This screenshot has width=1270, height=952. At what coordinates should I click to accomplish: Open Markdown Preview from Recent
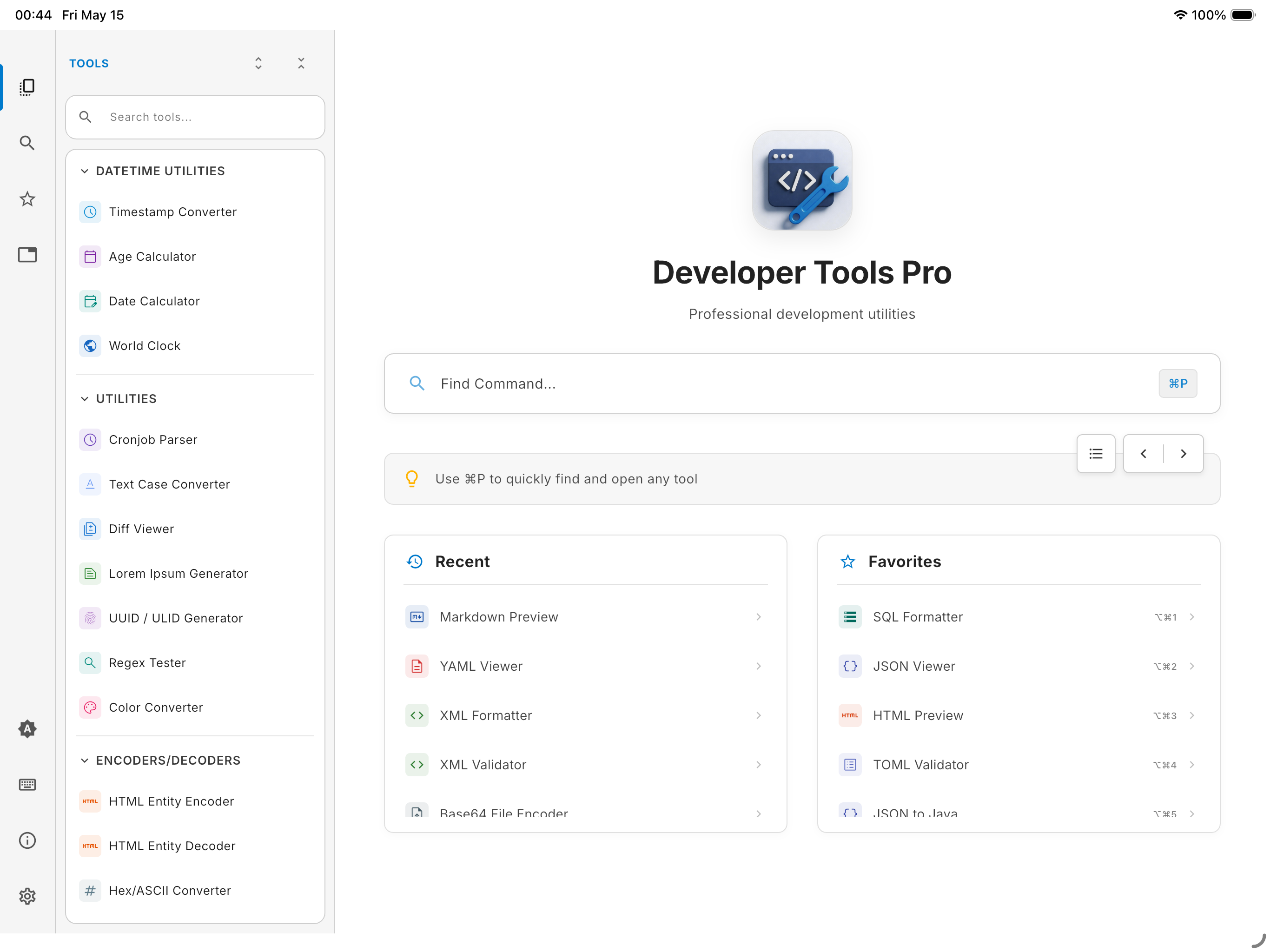point(585,617)
